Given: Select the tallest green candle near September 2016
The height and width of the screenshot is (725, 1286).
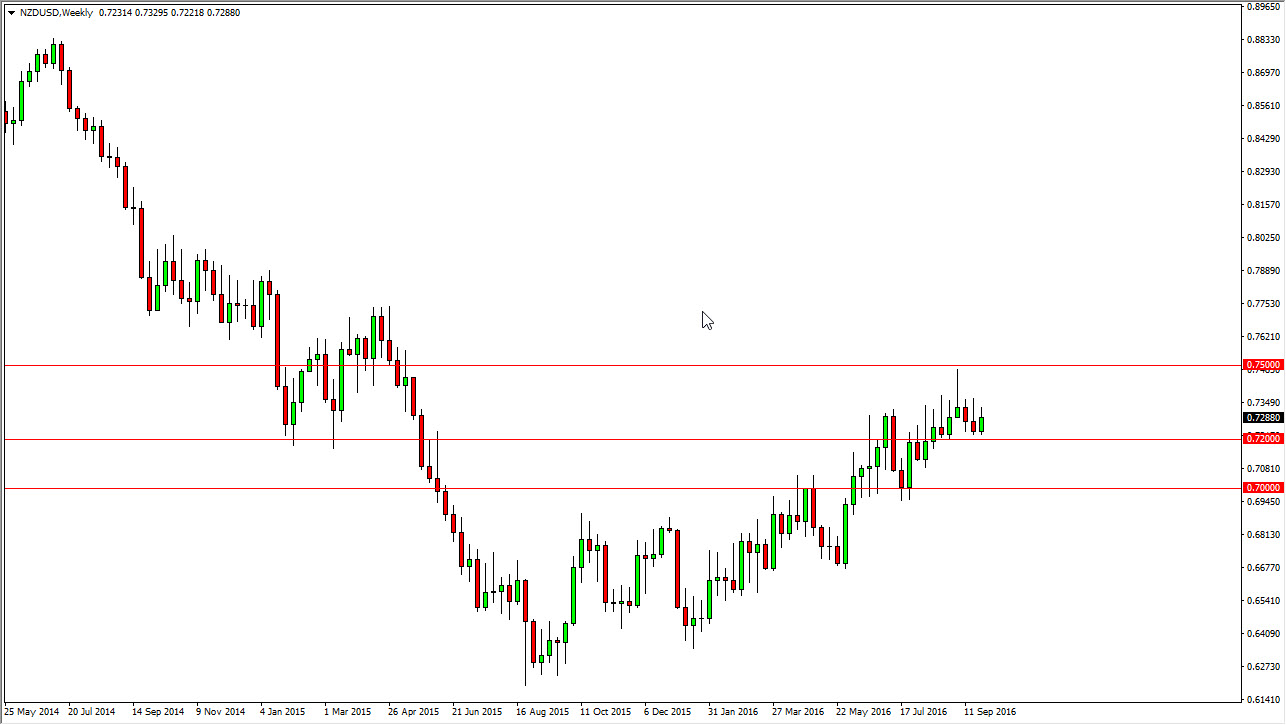Looking at the screenshot, I should pyautogui.click(x=957, y=410).
